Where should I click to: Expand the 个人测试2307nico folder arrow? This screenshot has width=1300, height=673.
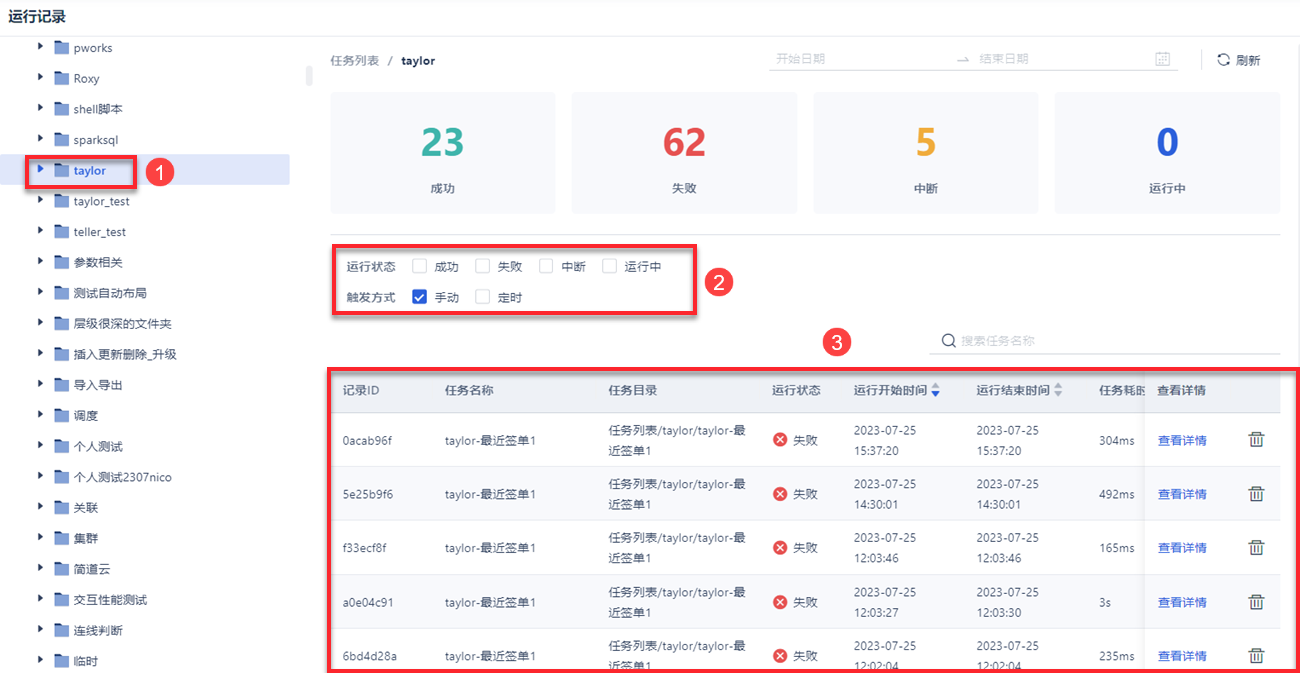pyautogui.click(x=40, y=476)
